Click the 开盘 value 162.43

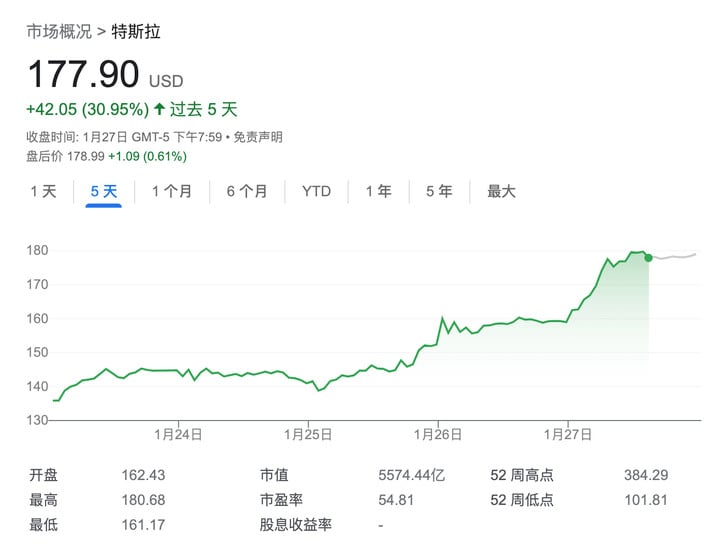point(143,475)
